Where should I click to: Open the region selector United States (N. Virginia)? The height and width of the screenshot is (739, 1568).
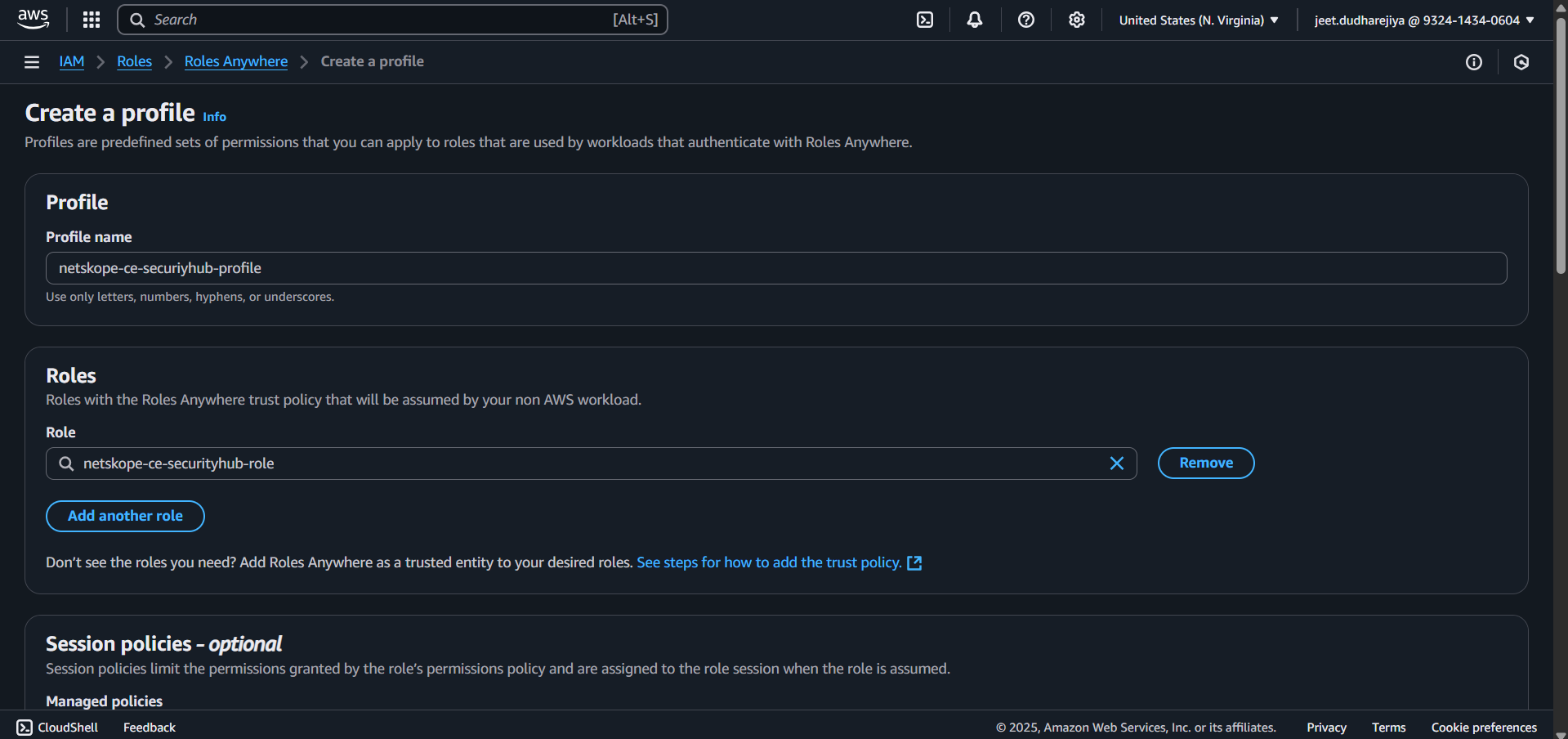click(1199, 20)
